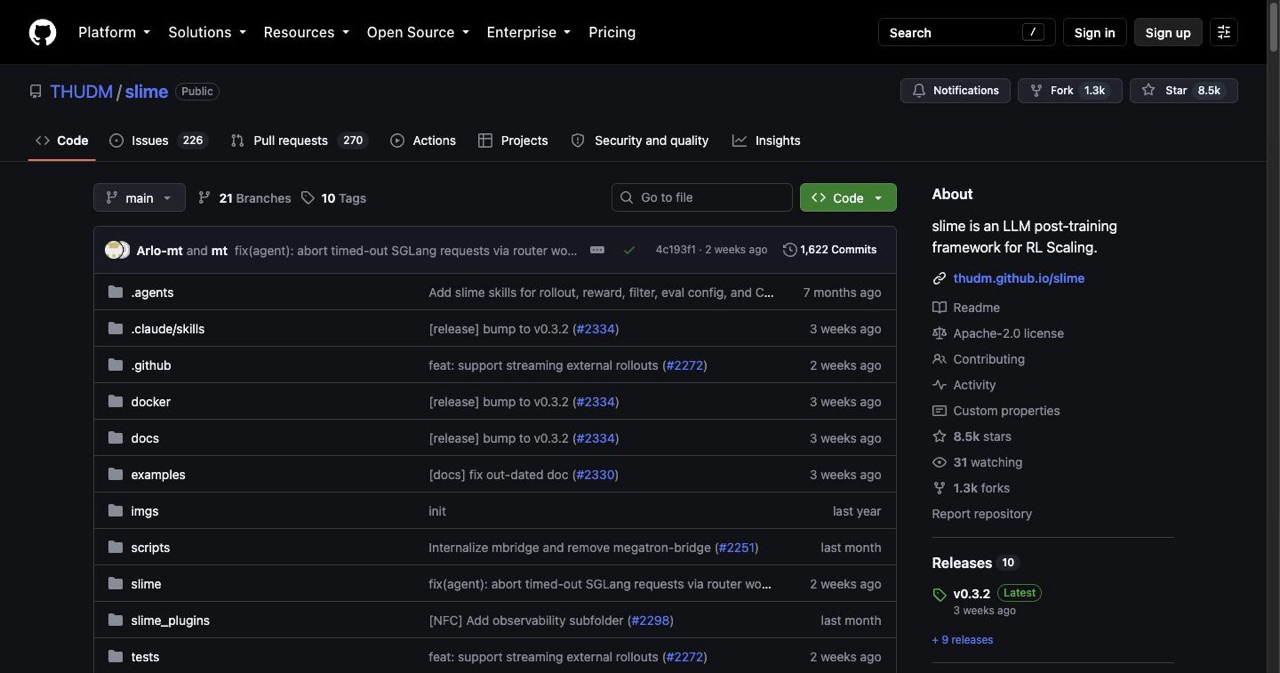Expand the commit message ellipsis icon

(597, 250)
